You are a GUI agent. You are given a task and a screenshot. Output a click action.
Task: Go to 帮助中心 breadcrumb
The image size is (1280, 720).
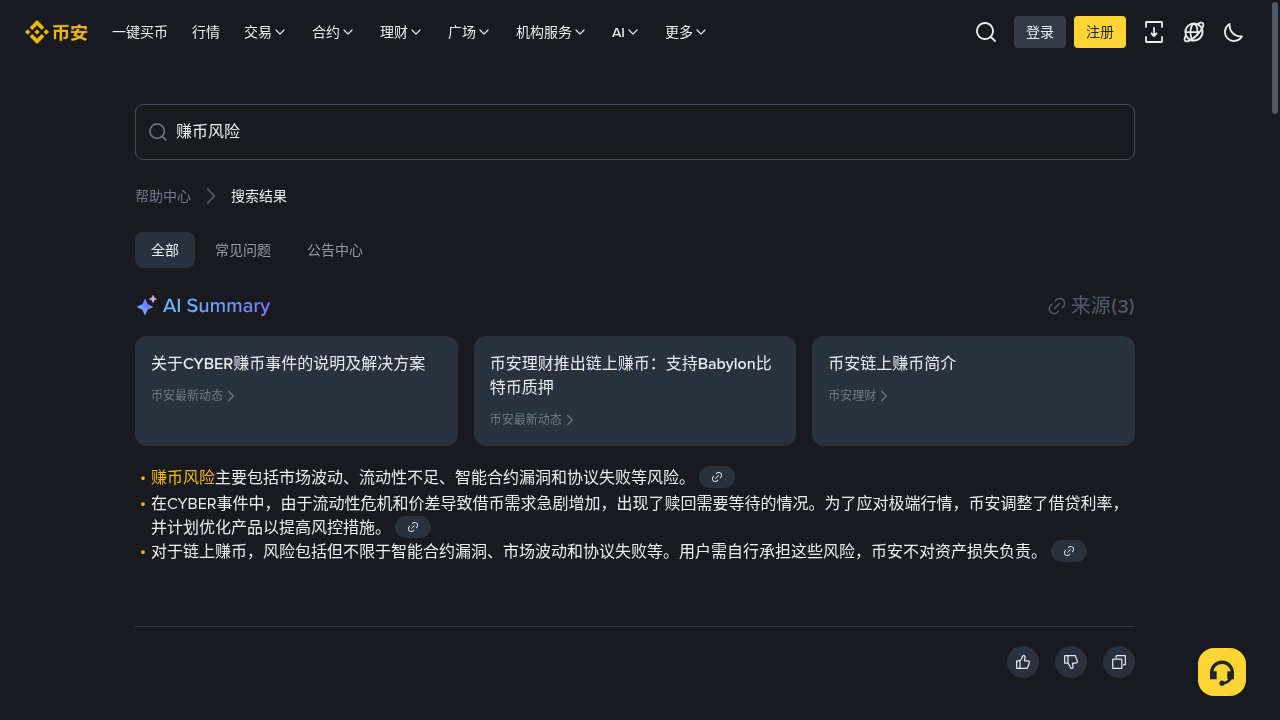point(163,196)
